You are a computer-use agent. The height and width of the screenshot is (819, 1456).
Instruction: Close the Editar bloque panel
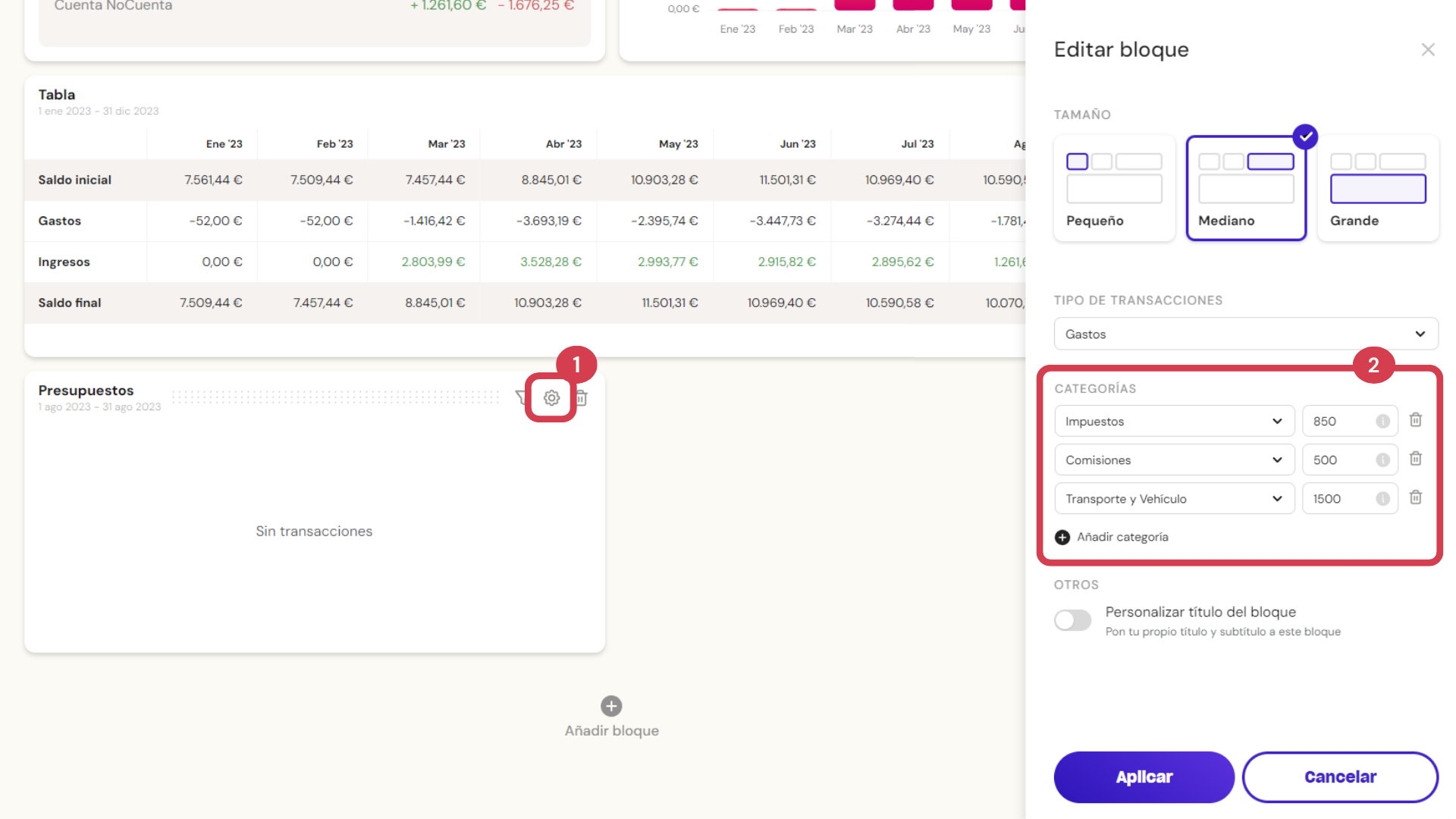tap(1428, 49)
